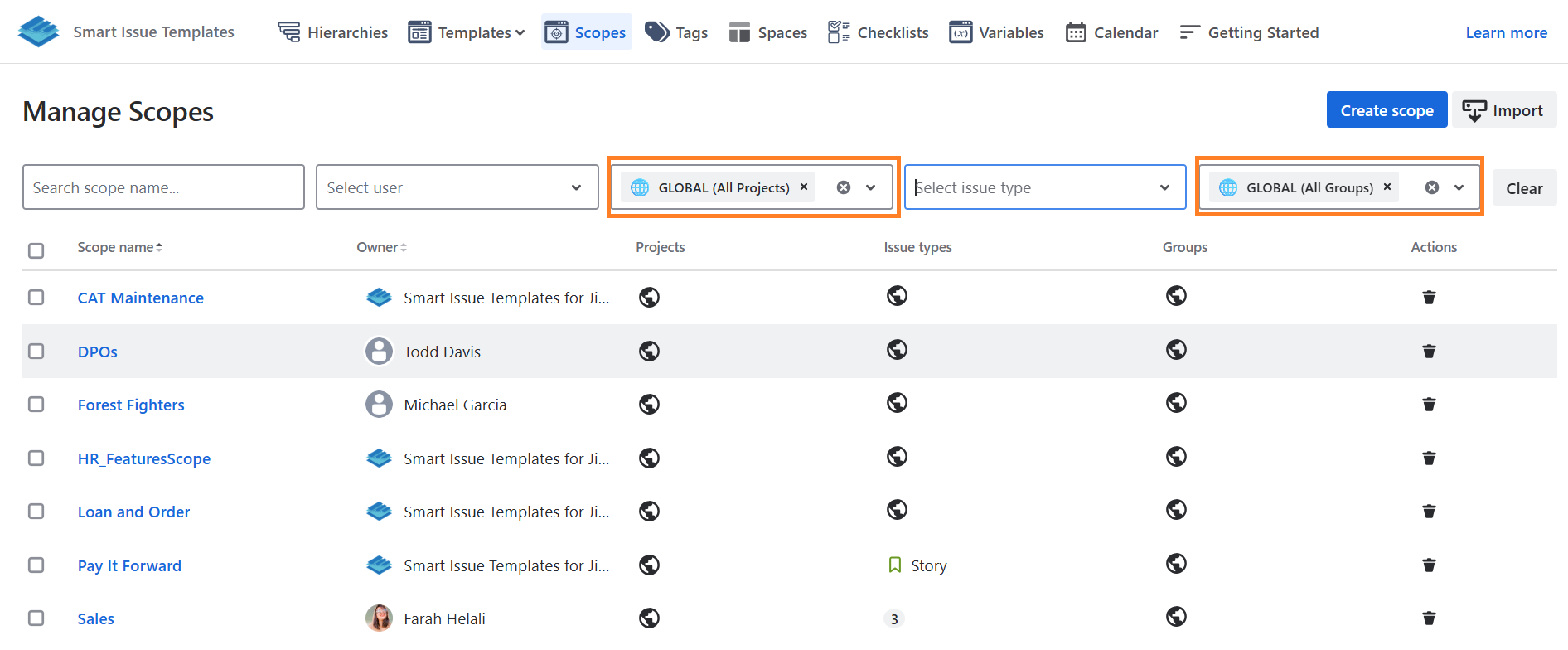Image resolution: width=1568 pixels, height=650 pixels.
Task: Click Farah Helali's avatar in the Sales row
Action: point(379,618)
